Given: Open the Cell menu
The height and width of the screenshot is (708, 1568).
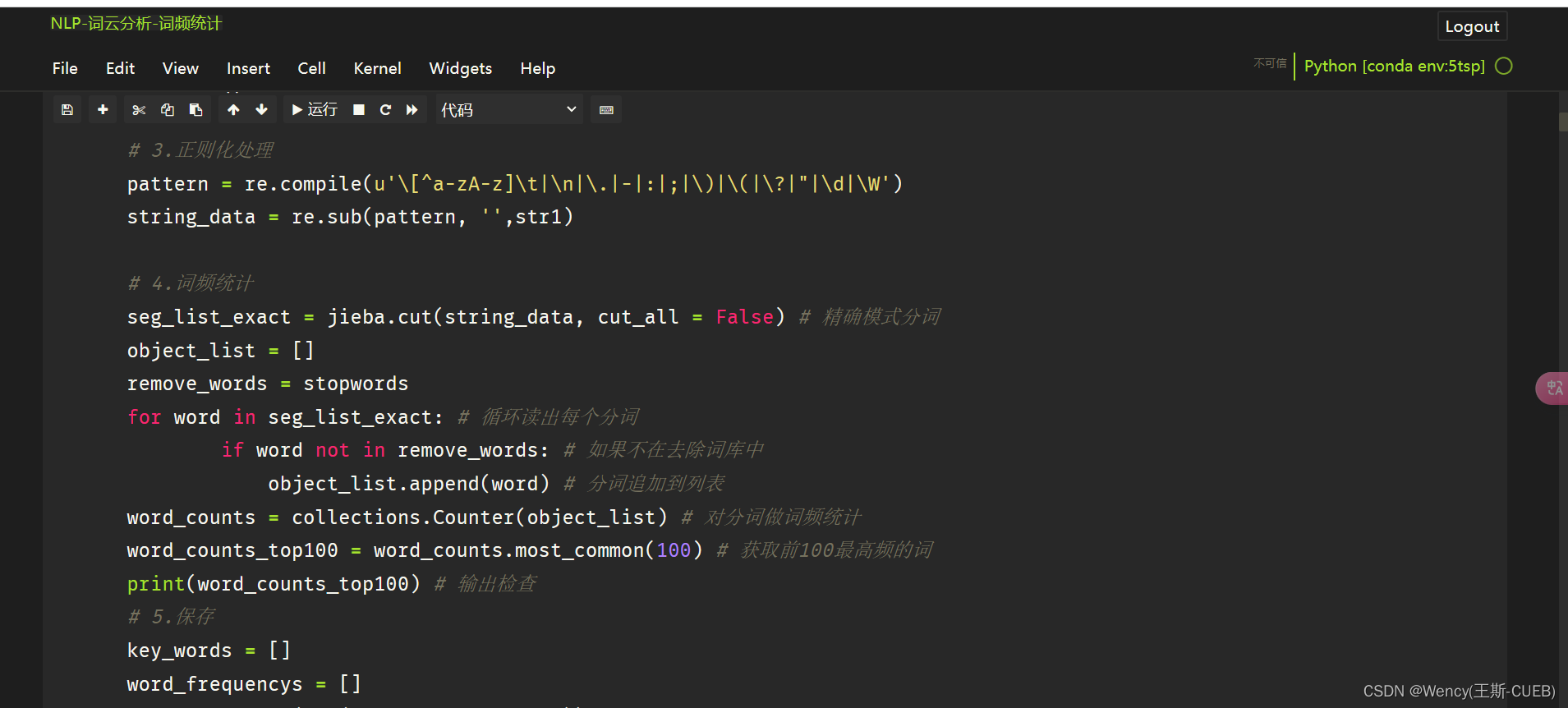Looking at the screenshot, I should tap(312, 68).
